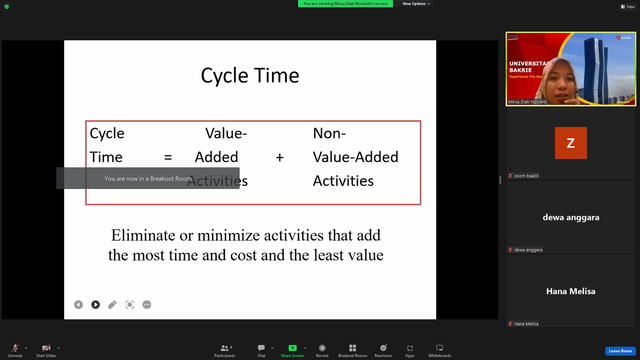The height and width of the screenshot is (360, 640).
Task: Click the green Share Screen button
Action: (x=292, y=350)
